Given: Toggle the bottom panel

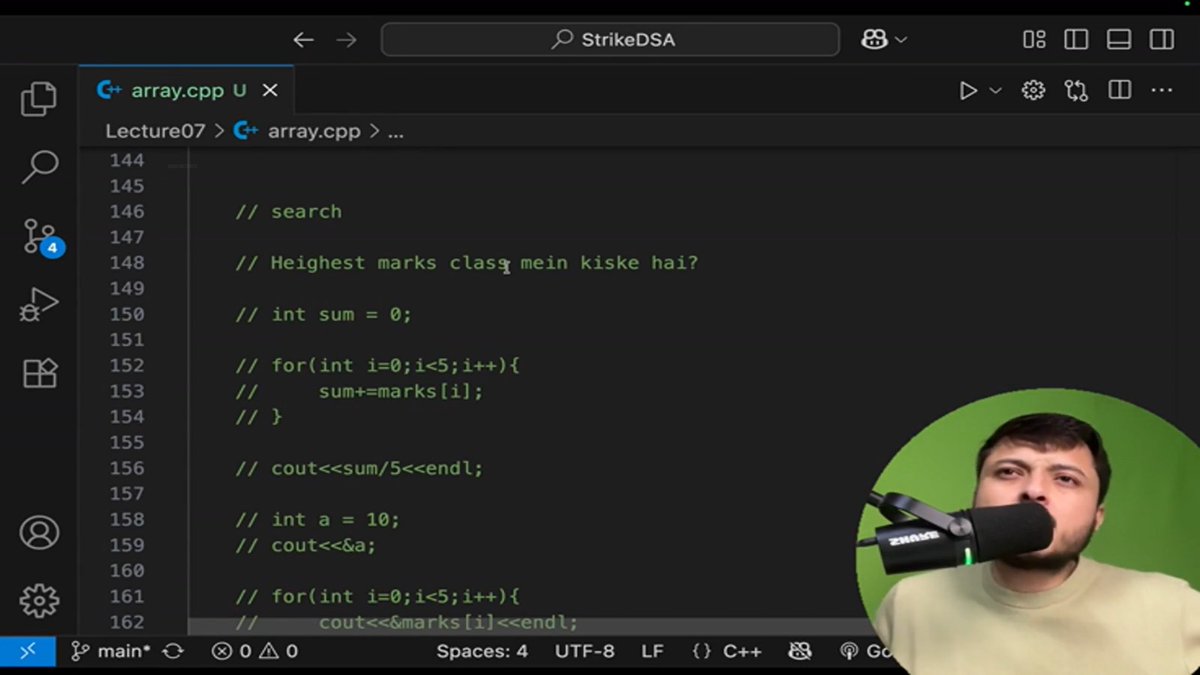Looking at the screenshot, I should (x=1119, y=40).
